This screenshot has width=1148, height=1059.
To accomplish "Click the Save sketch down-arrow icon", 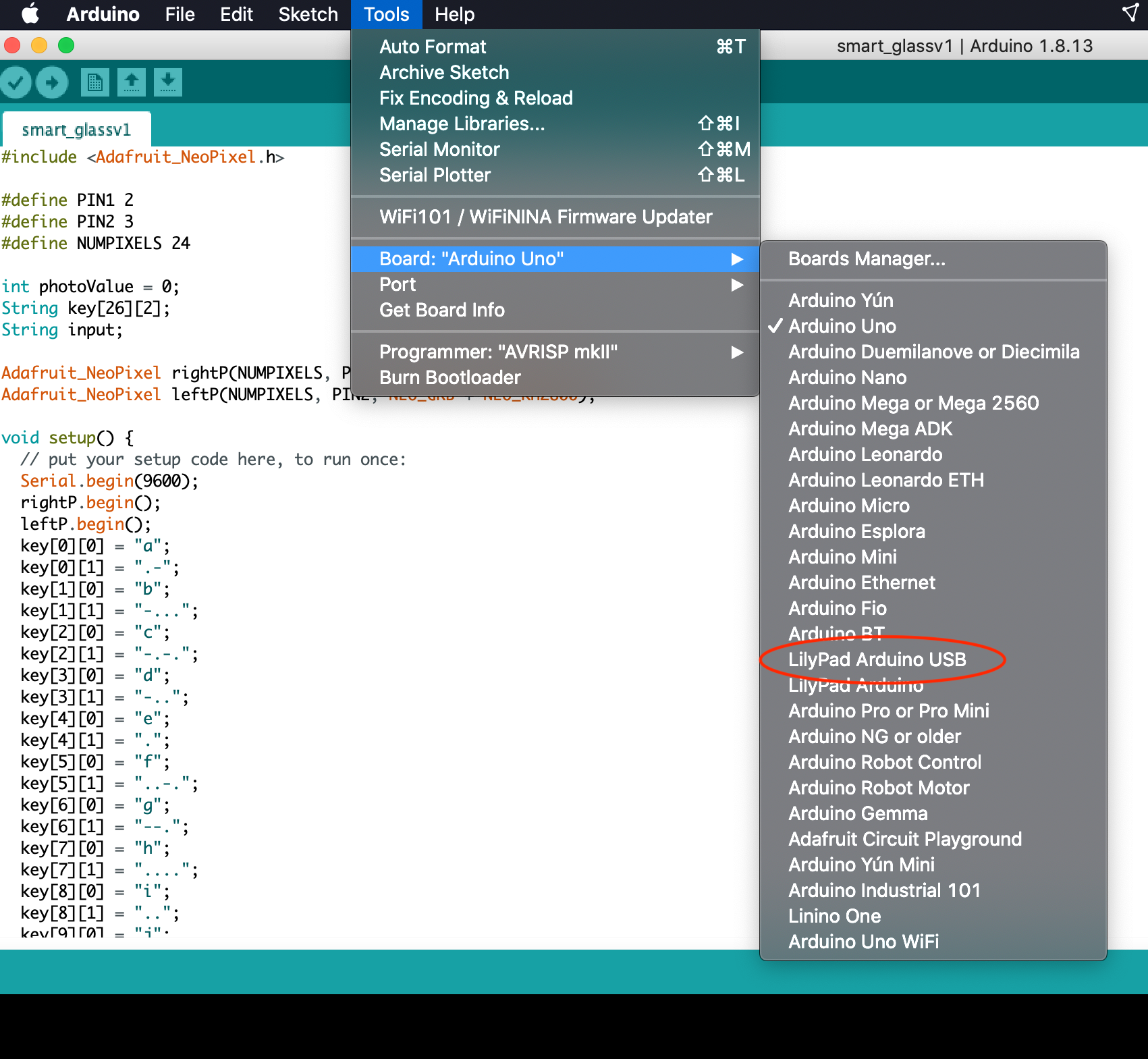I will click(x=168, y=82).
